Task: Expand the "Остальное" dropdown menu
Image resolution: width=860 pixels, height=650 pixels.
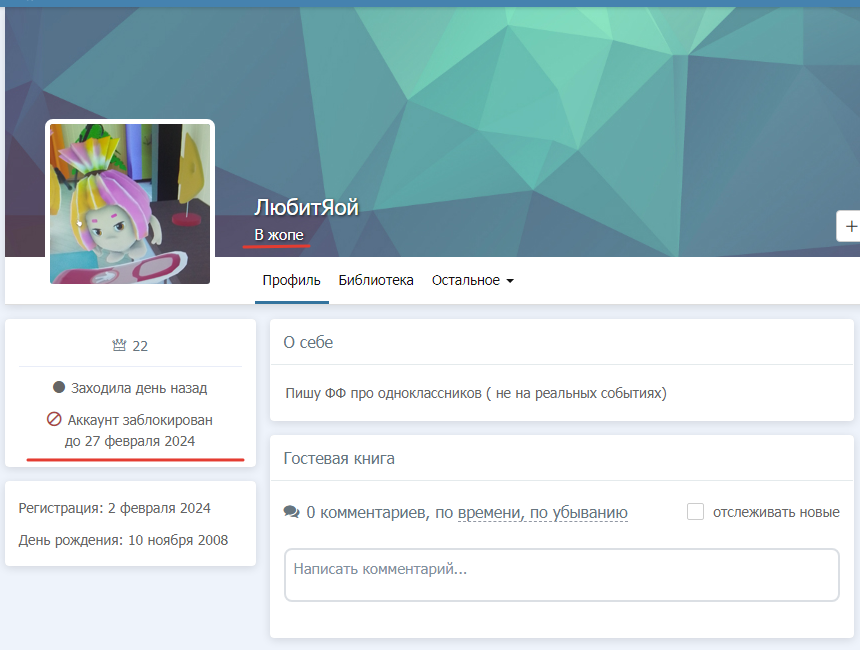Action: 472,281
